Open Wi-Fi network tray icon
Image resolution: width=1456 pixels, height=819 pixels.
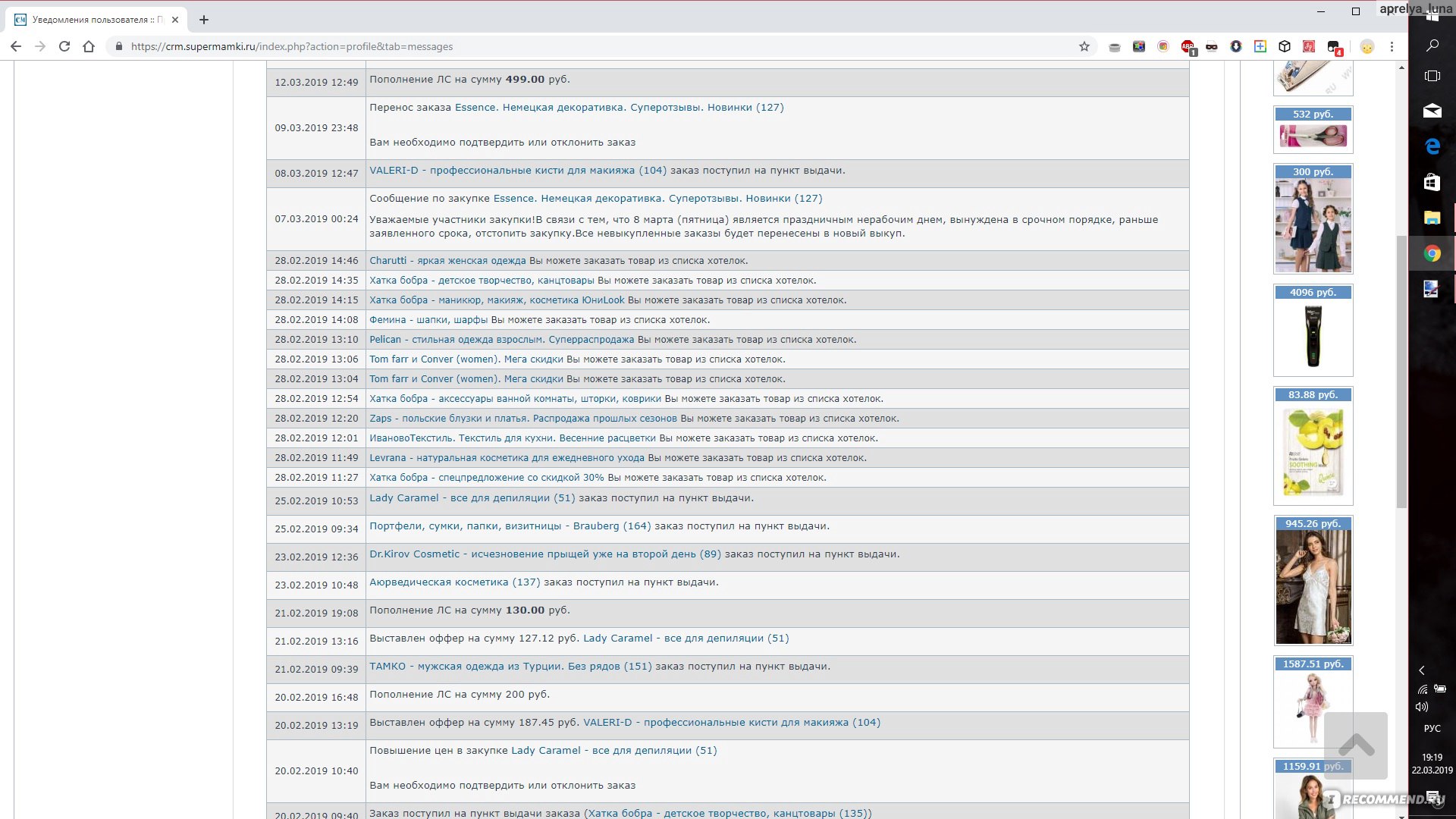tap(1423, 689)
